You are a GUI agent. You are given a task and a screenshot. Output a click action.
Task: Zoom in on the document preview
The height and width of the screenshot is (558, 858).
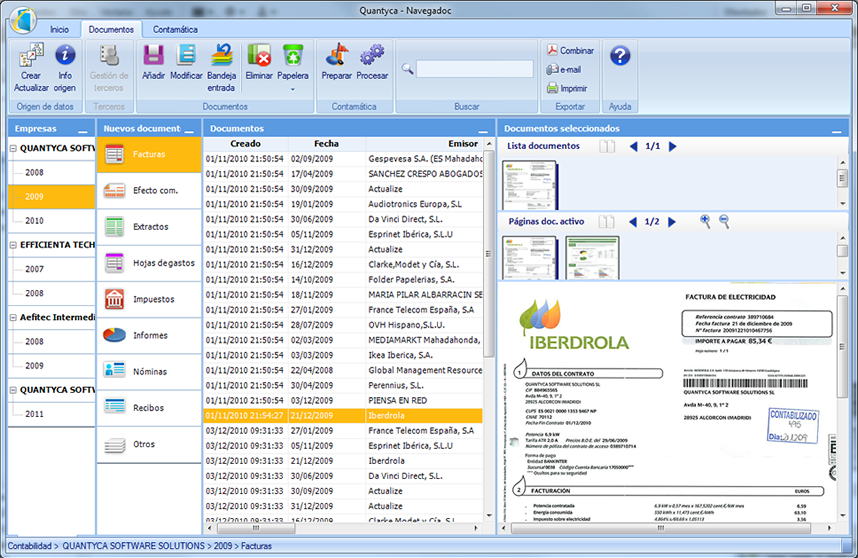[x=705, y=221]
